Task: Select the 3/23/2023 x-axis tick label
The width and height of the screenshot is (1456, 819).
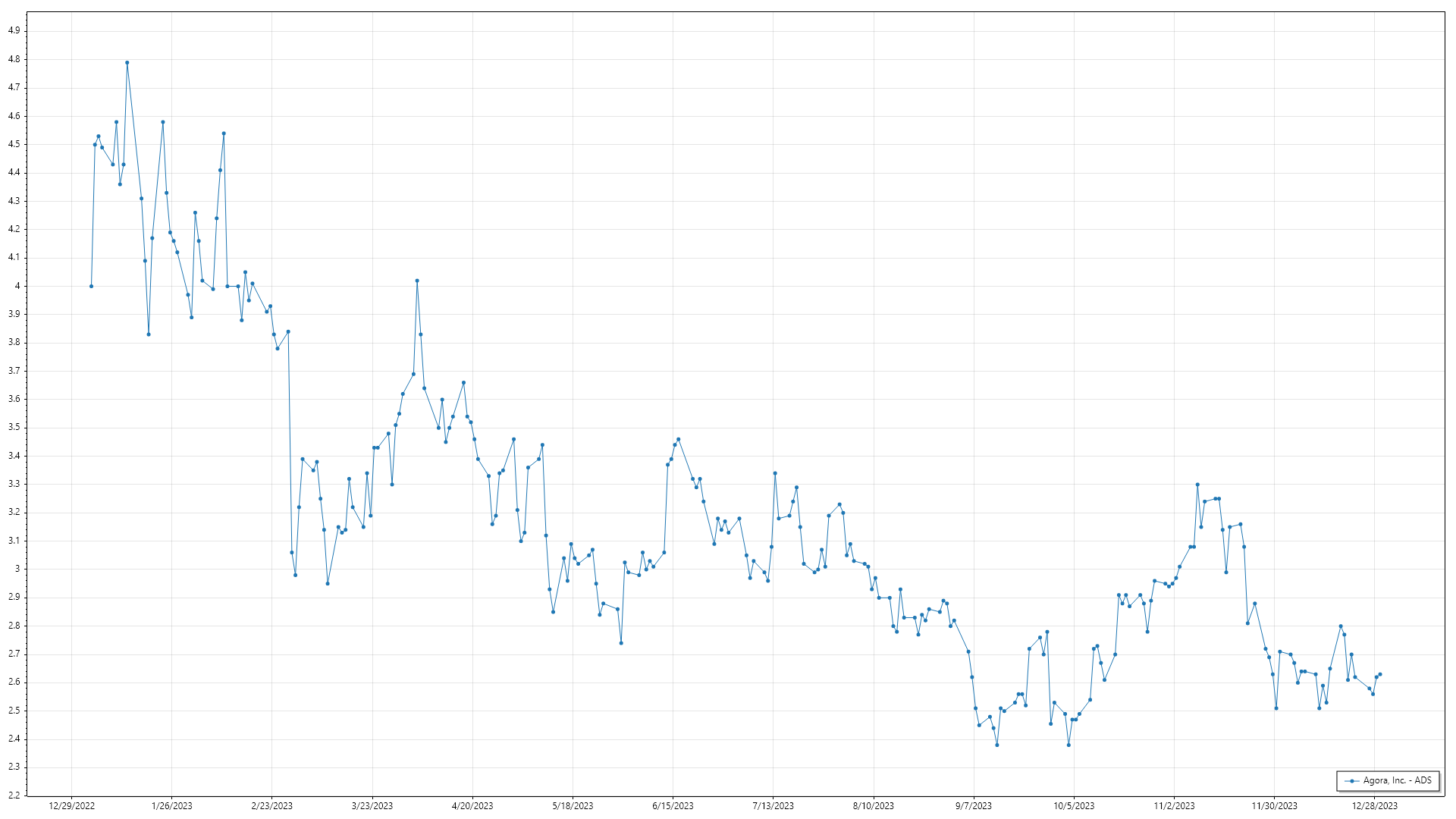Action: tap(372, 806)
